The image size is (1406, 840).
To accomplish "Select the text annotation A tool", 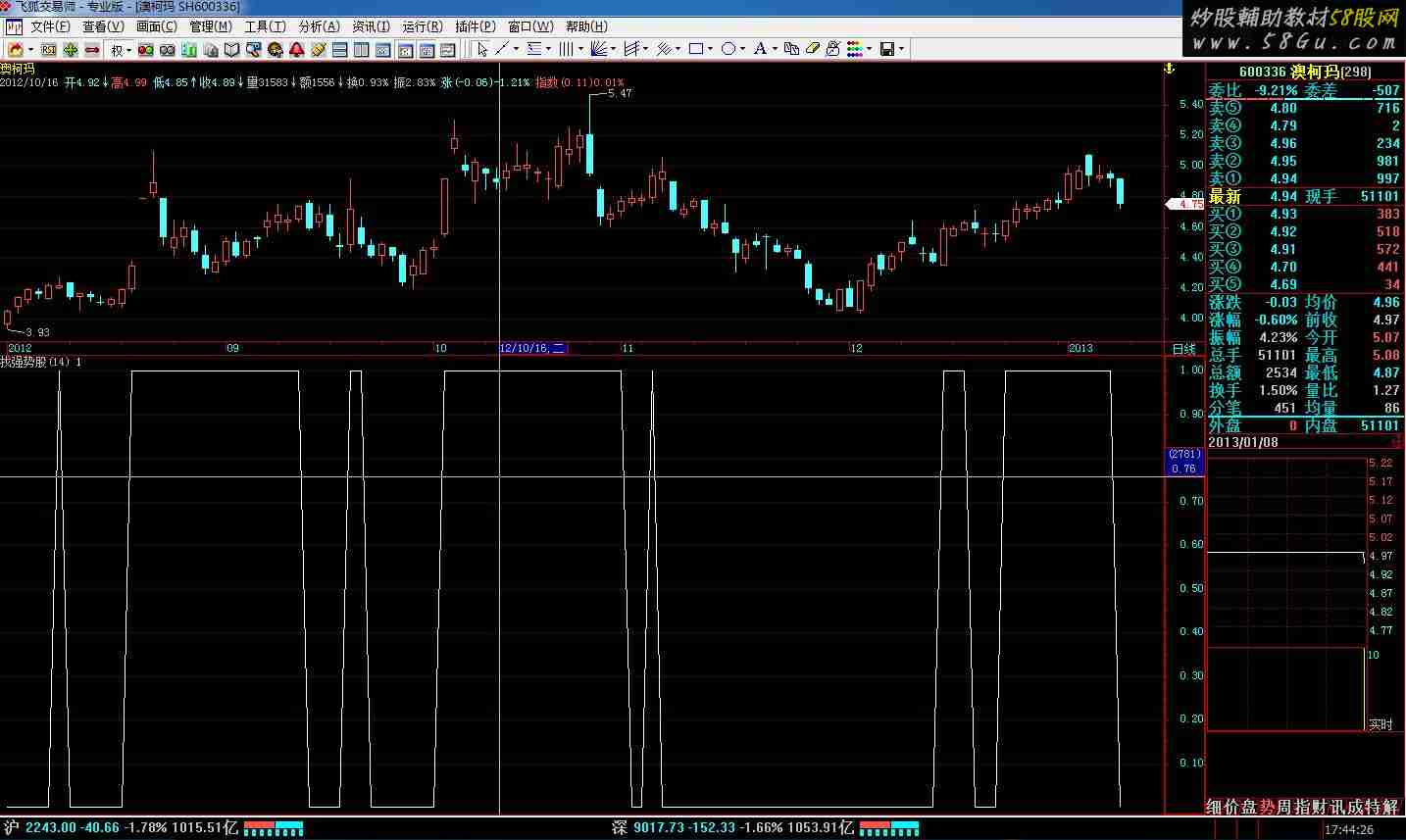I will pyautogui.click(x=760, y=49).
